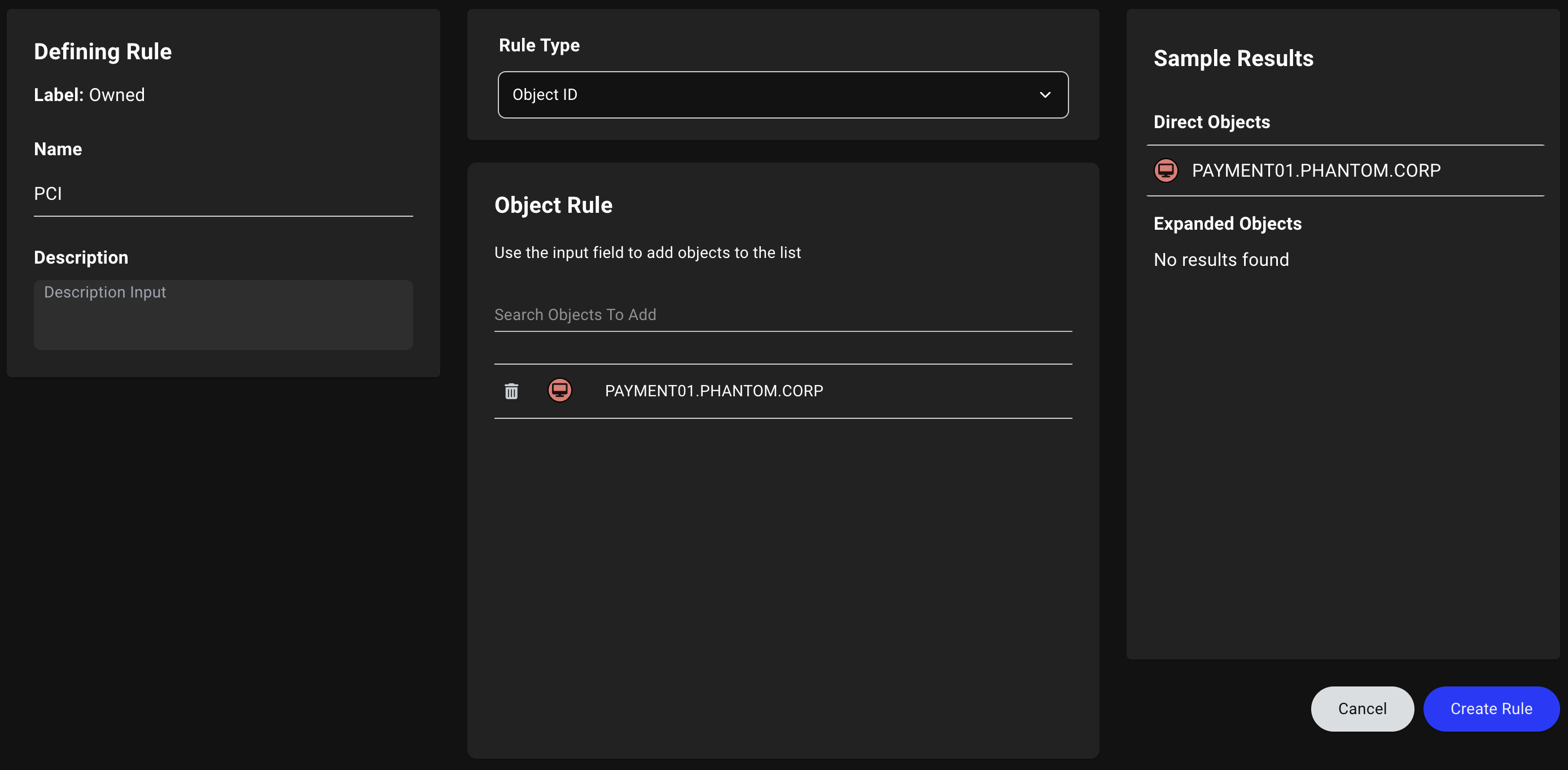Click the Cancel button

pyautogui.click(x=1362, y=708)
